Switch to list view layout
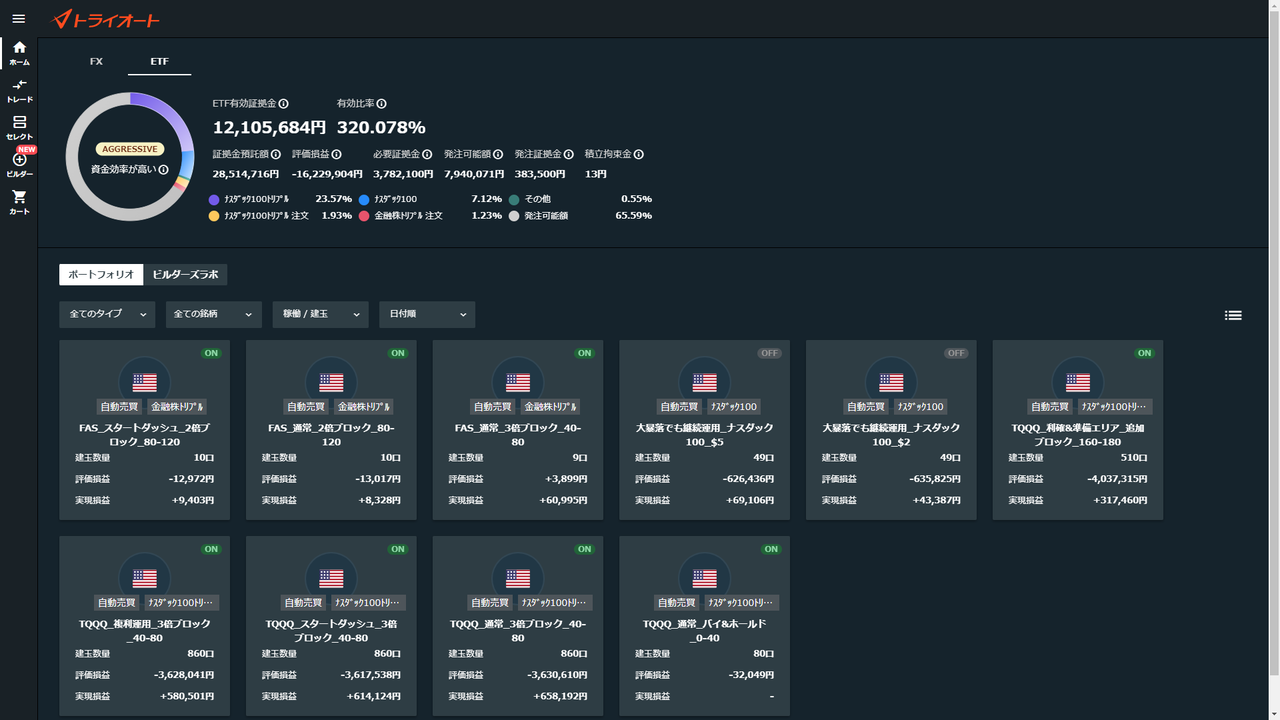This screenshot has height=720, width=1280. click(1233, 315)
